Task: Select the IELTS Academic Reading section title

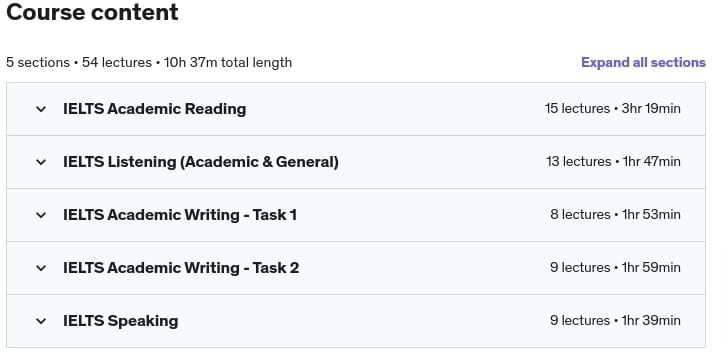Action: coord(154,109)
